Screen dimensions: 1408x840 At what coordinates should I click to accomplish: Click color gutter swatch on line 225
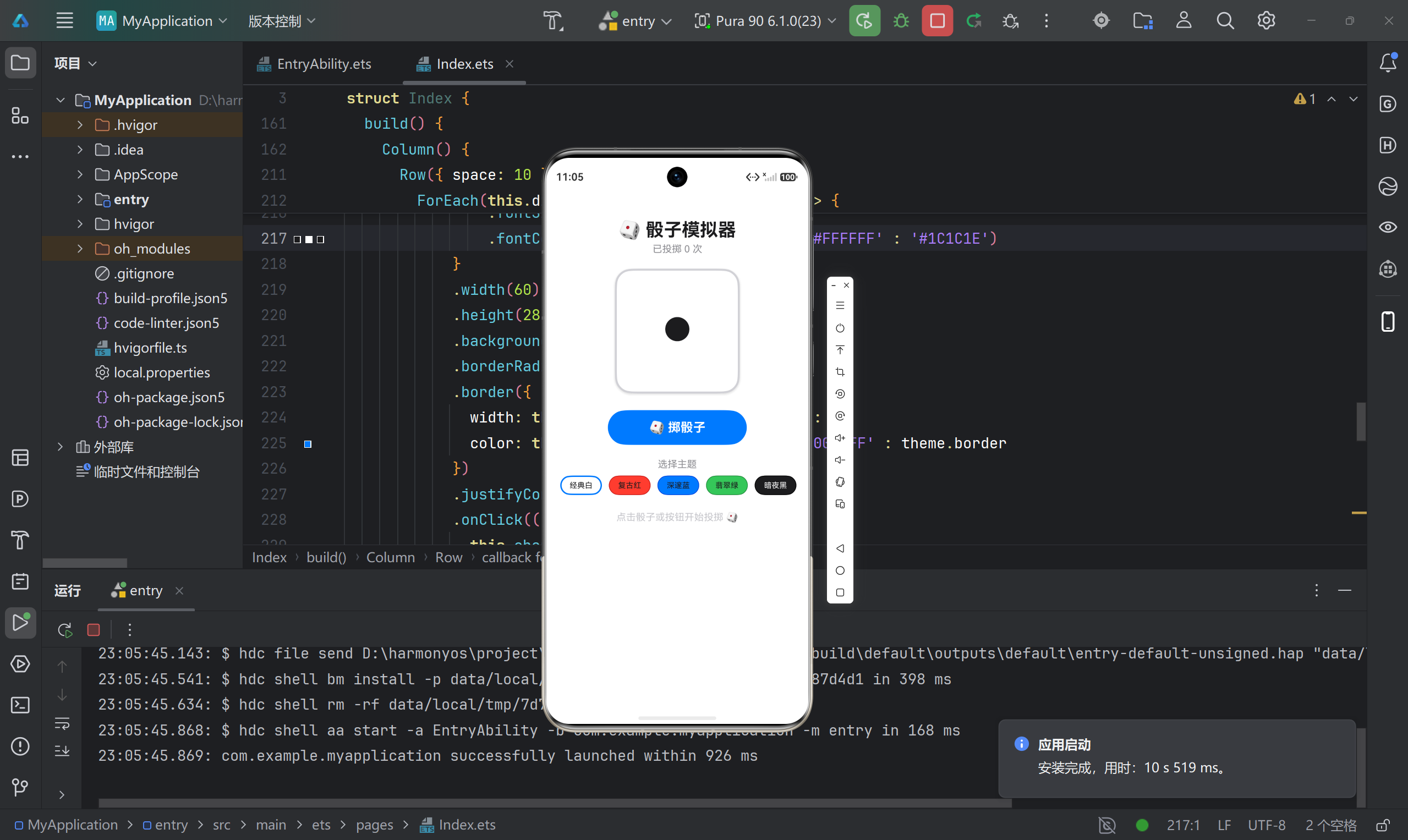[308, 444]
